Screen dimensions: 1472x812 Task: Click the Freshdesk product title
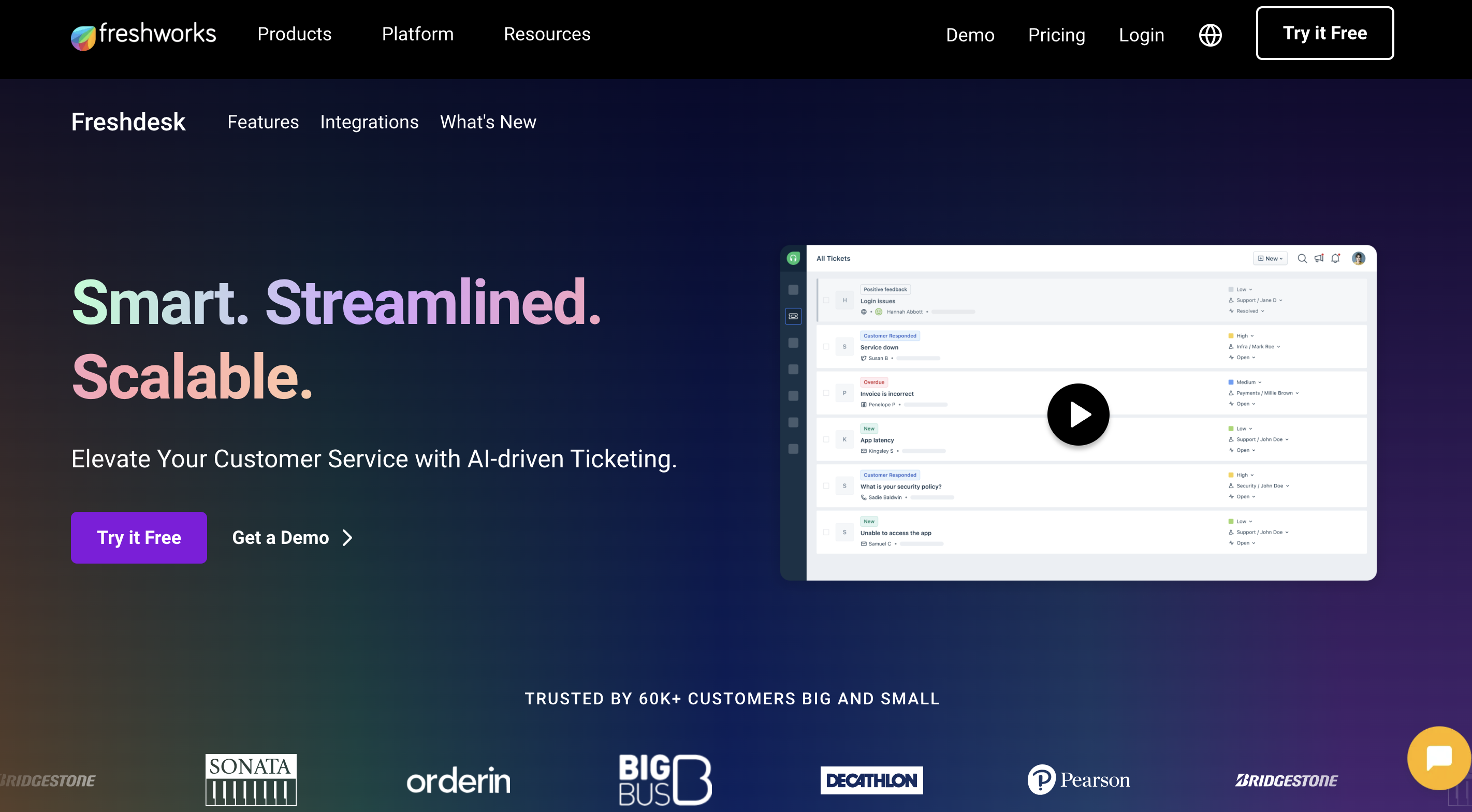(x=128, y=122)
